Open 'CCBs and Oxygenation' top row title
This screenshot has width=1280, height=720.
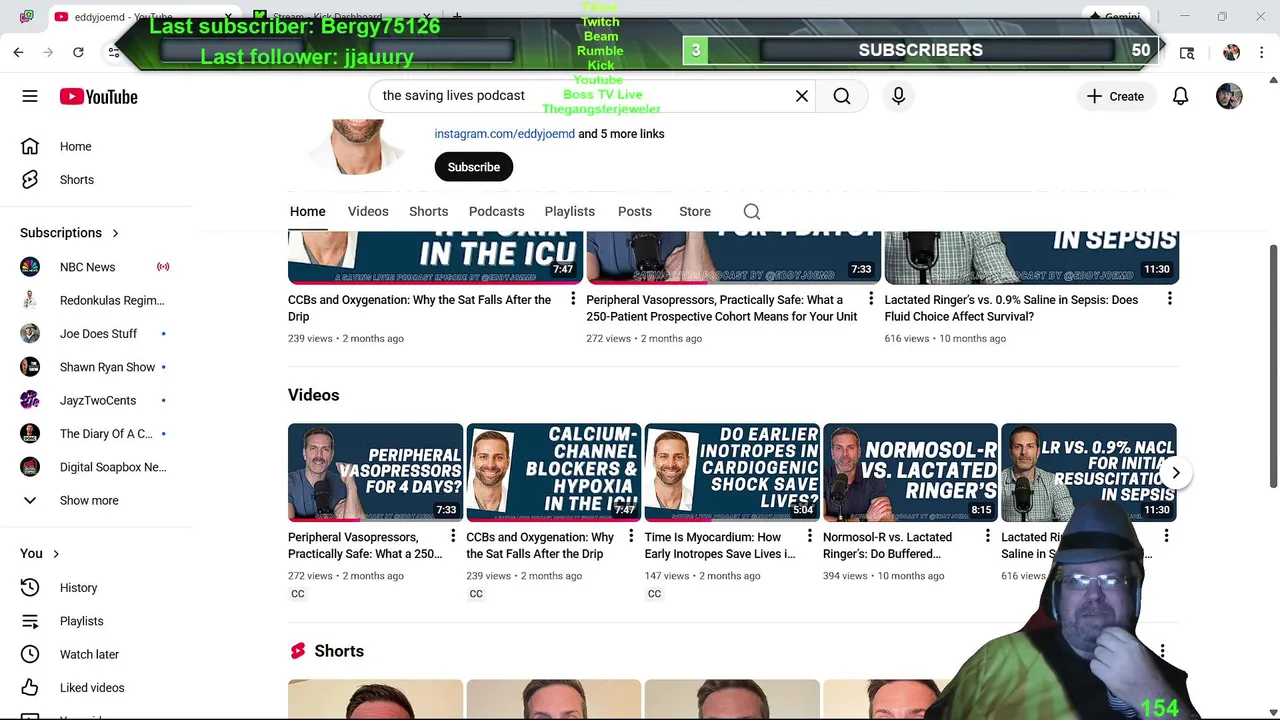click(x=419, y=308)
